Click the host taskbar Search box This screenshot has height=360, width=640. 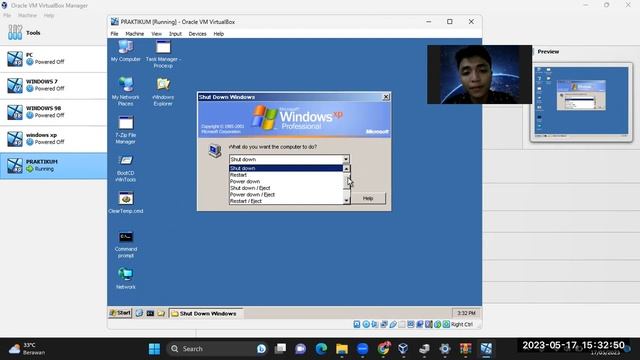(x=218, y=349)
